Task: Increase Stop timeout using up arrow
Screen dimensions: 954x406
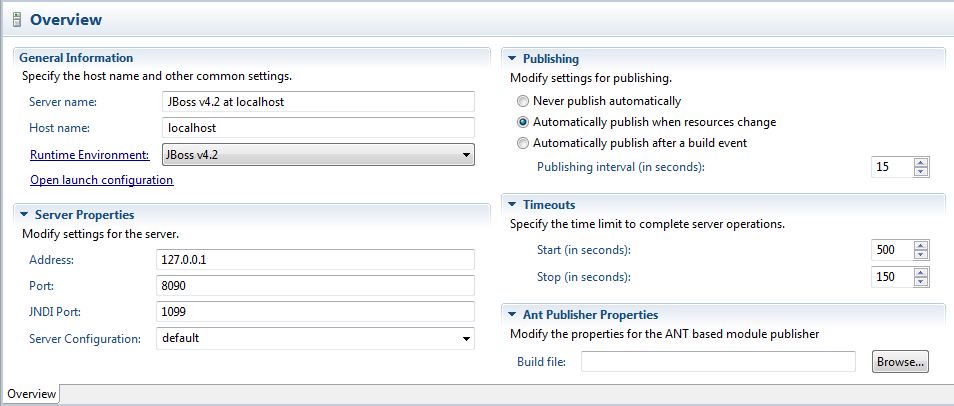Action: 921,272
